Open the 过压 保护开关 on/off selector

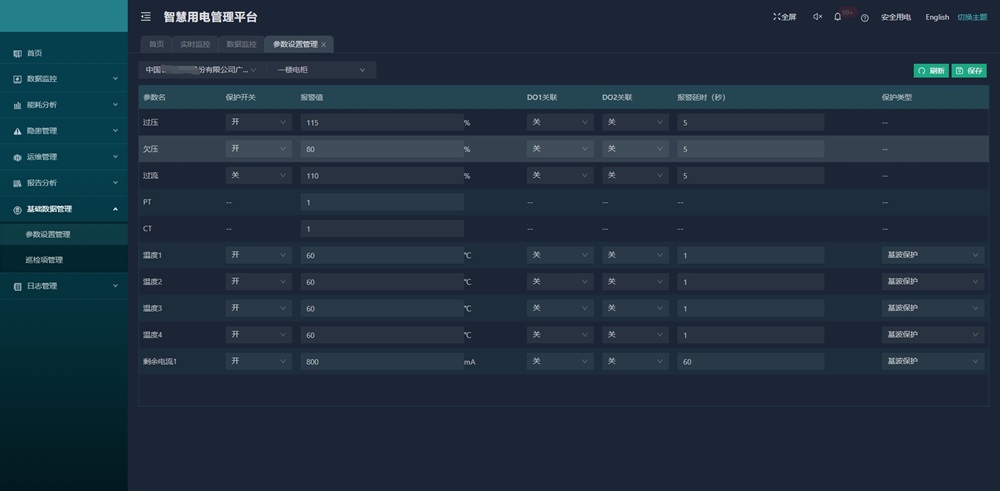258,122
